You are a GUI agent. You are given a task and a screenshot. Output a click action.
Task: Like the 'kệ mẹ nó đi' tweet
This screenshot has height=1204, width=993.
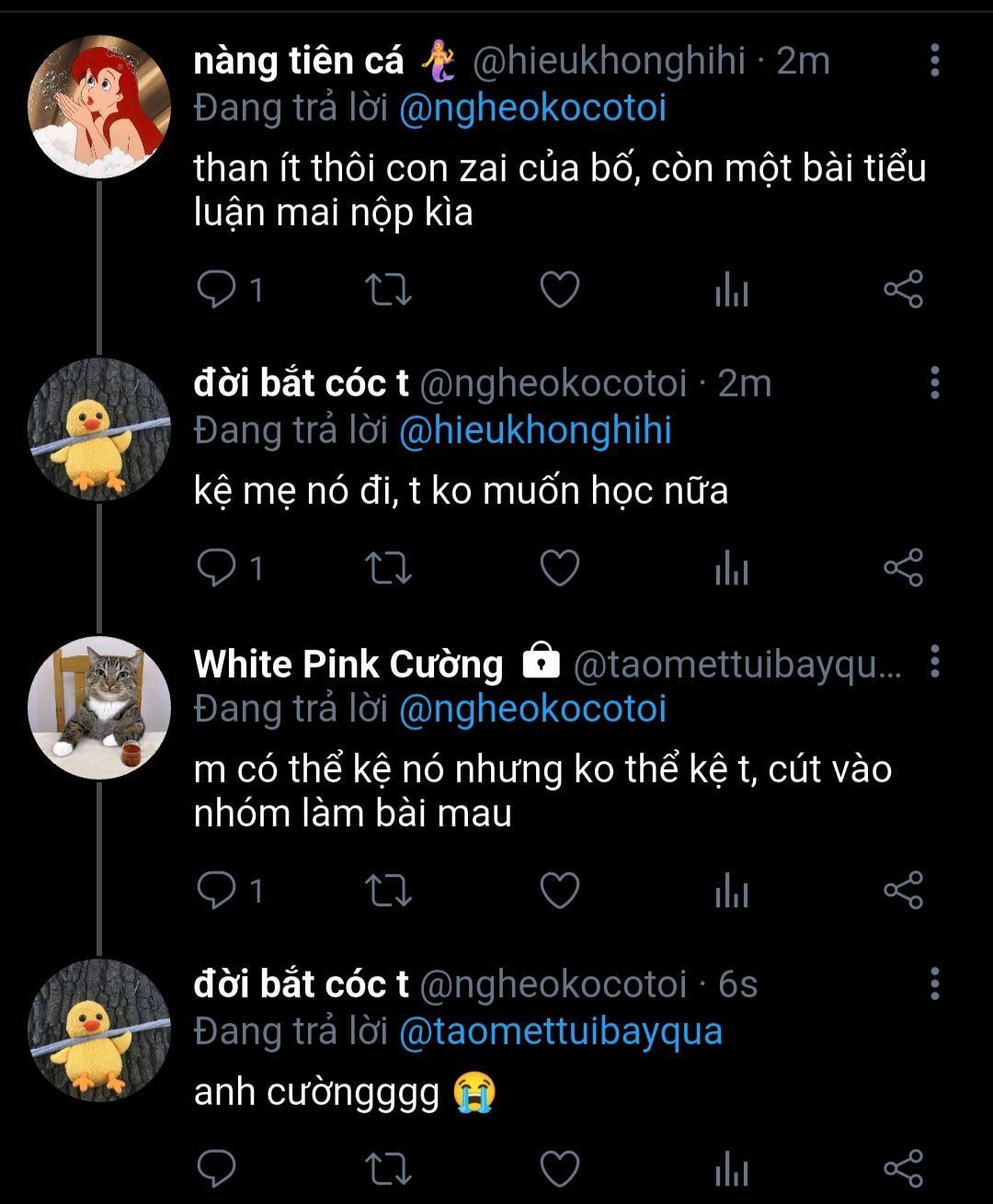click(559, 568)
